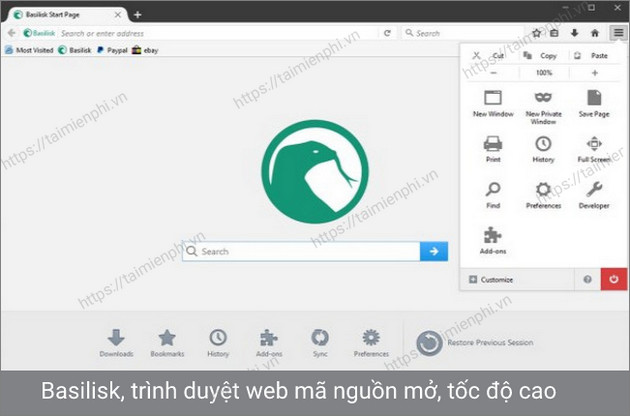Close the hamburger menu via toolbar button
630x416 pixels.
tap(617, 33)
